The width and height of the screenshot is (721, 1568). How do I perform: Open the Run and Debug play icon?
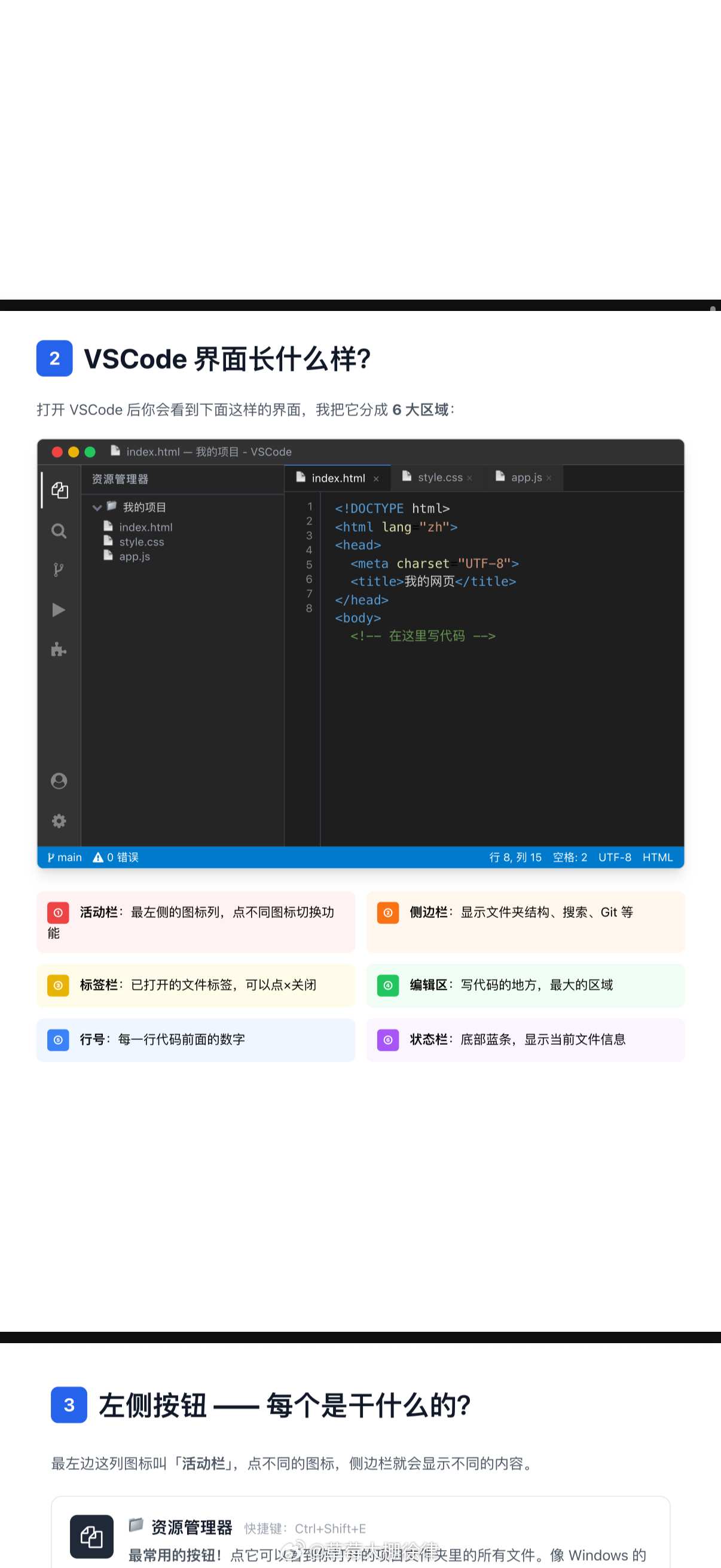(x=59, y=610)
